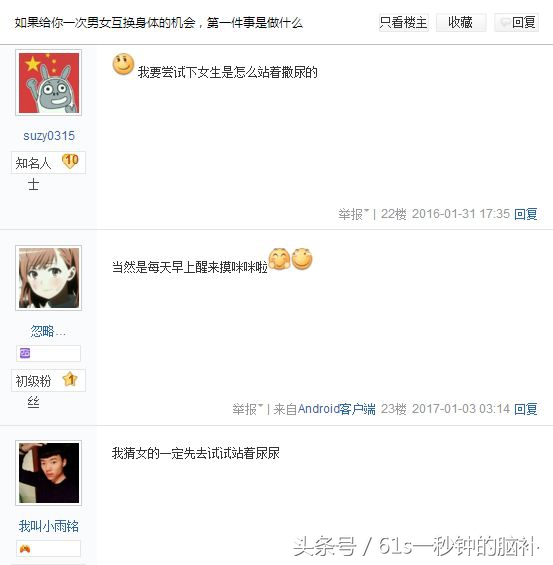Screen dimensions: 553x565
Task: Open the 知名人士 title badge
Action: 33,173
